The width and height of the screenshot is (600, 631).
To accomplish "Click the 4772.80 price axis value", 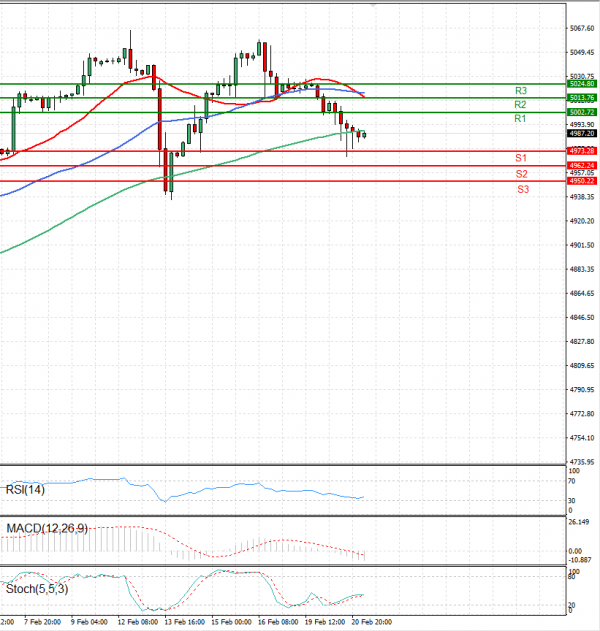I will 582,414.
